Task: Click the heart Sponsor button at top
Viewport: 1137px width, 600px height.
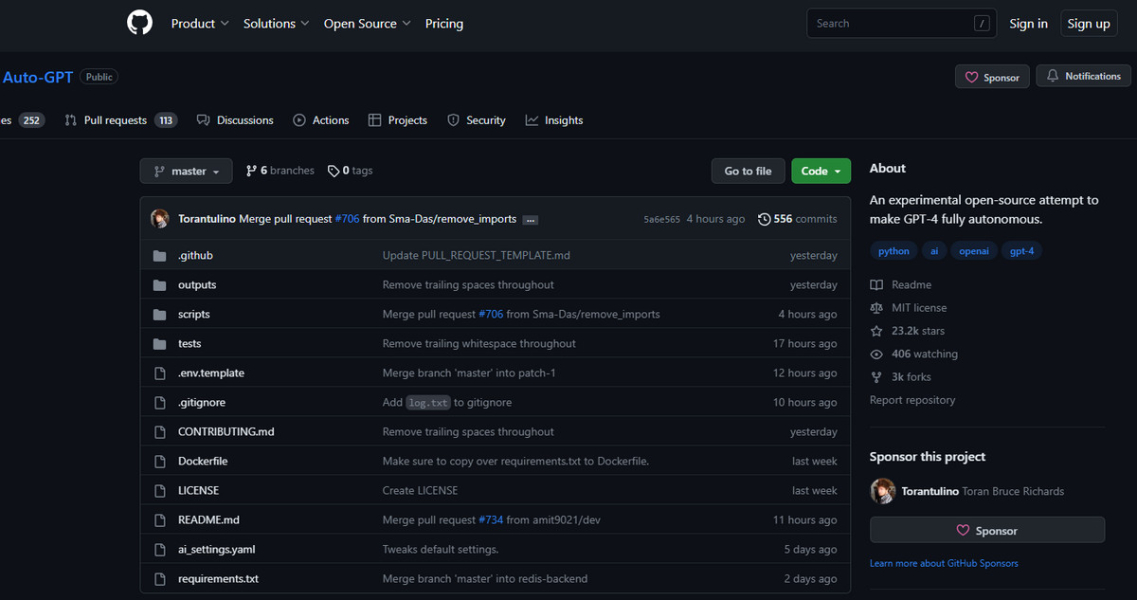Action: pos(992,77)
